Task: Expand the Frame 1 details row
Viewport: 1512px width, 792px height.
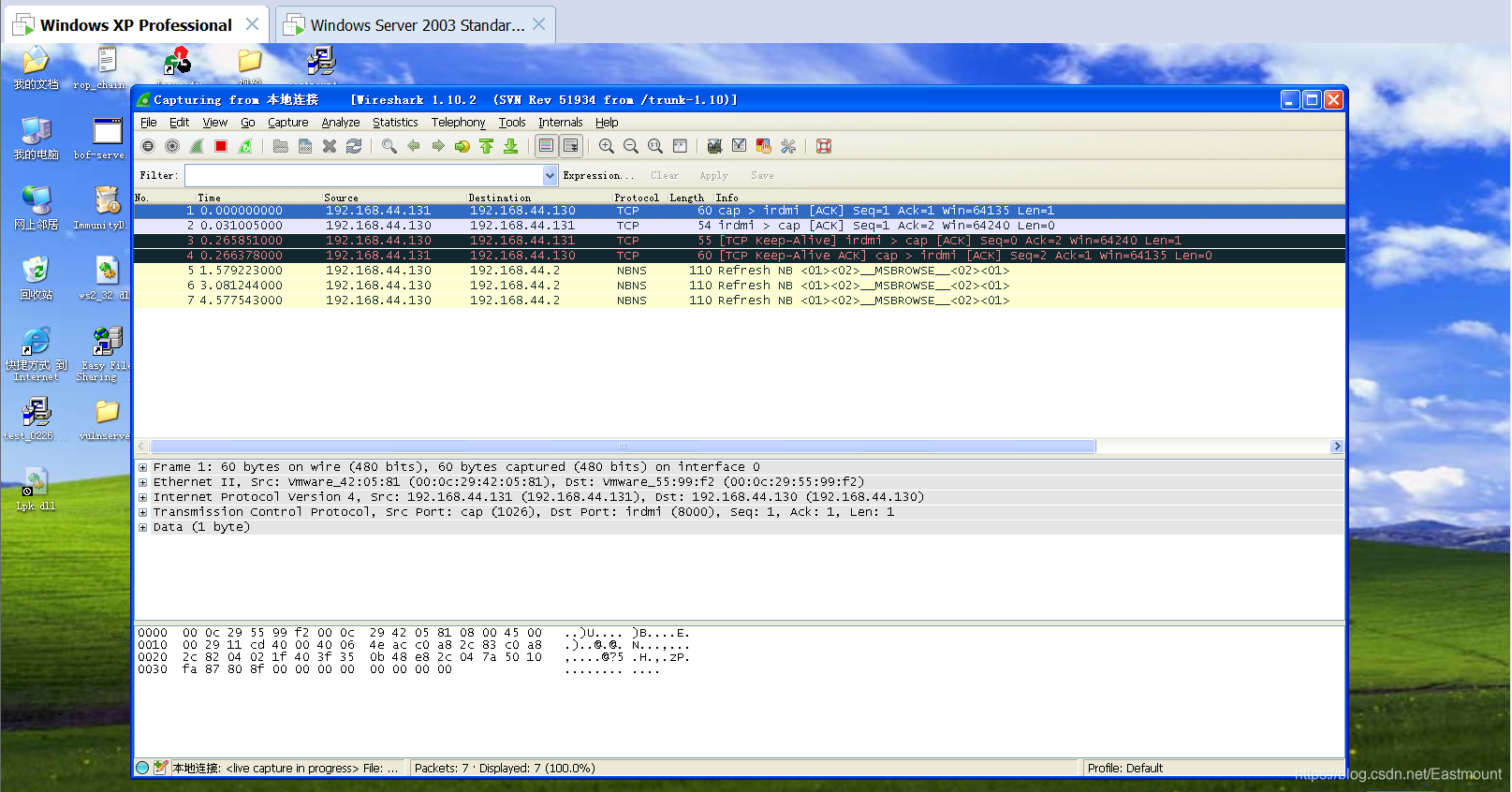Action: [x=143, y=467]
